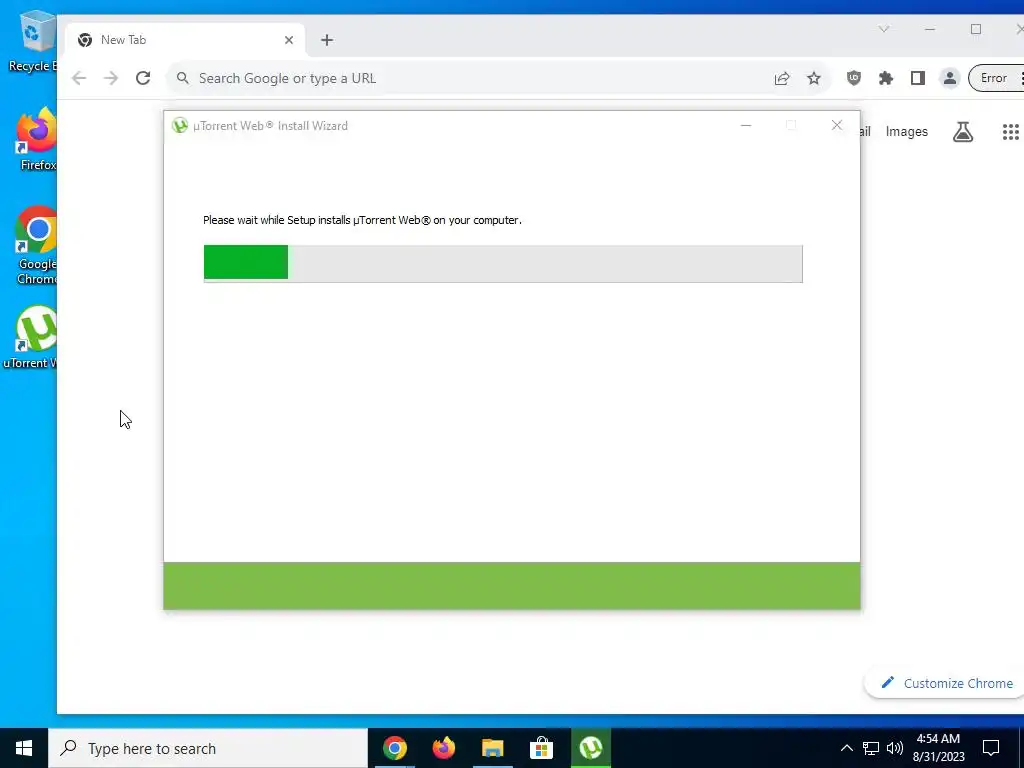Viewport: 1024px width, 768px height.
Task: Click the Chrome reload page button
Action: coord(143,78)
